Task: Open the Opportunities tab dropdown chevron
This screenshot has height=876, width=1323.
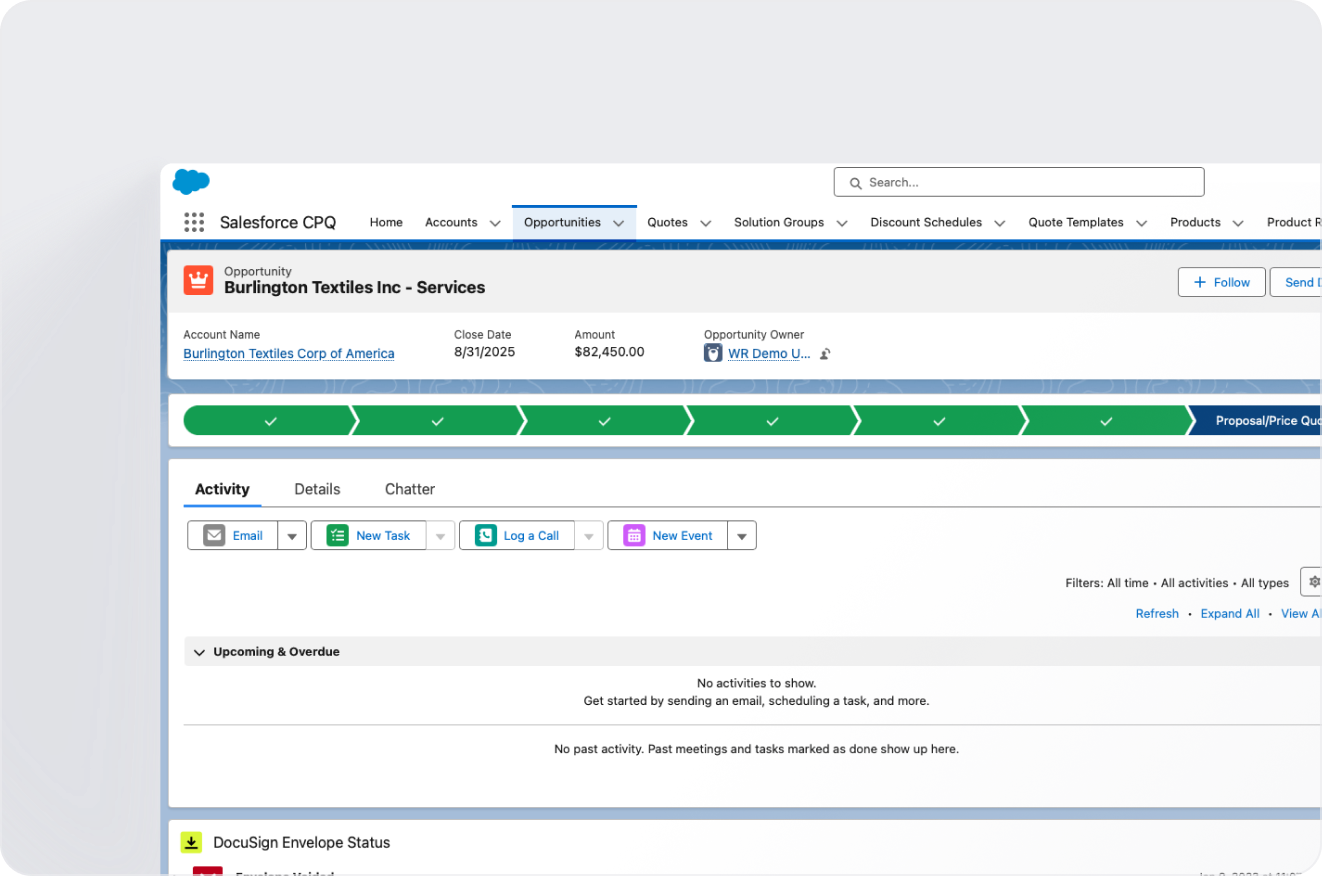Action: [618, 223]
